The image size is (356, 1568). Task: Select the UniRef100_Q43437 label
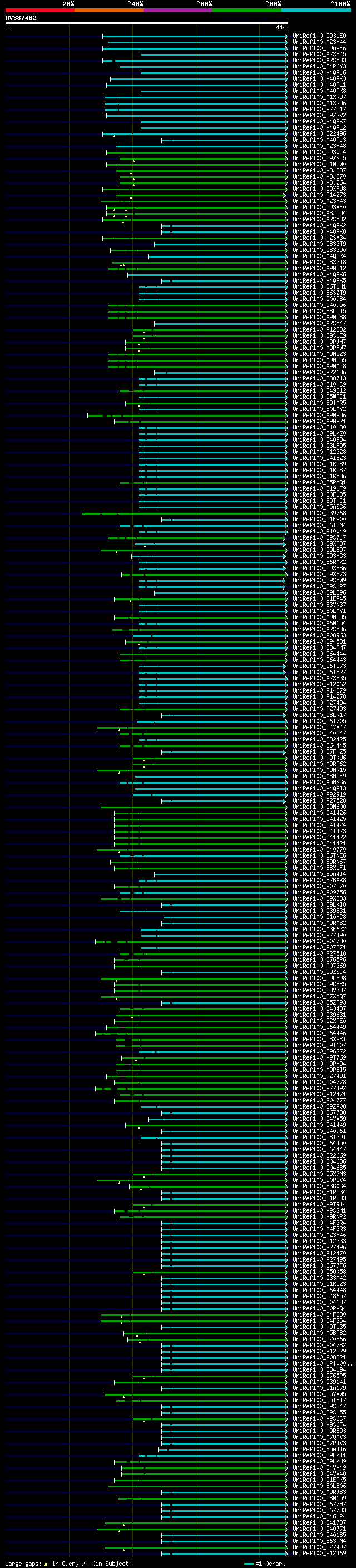319,1008
